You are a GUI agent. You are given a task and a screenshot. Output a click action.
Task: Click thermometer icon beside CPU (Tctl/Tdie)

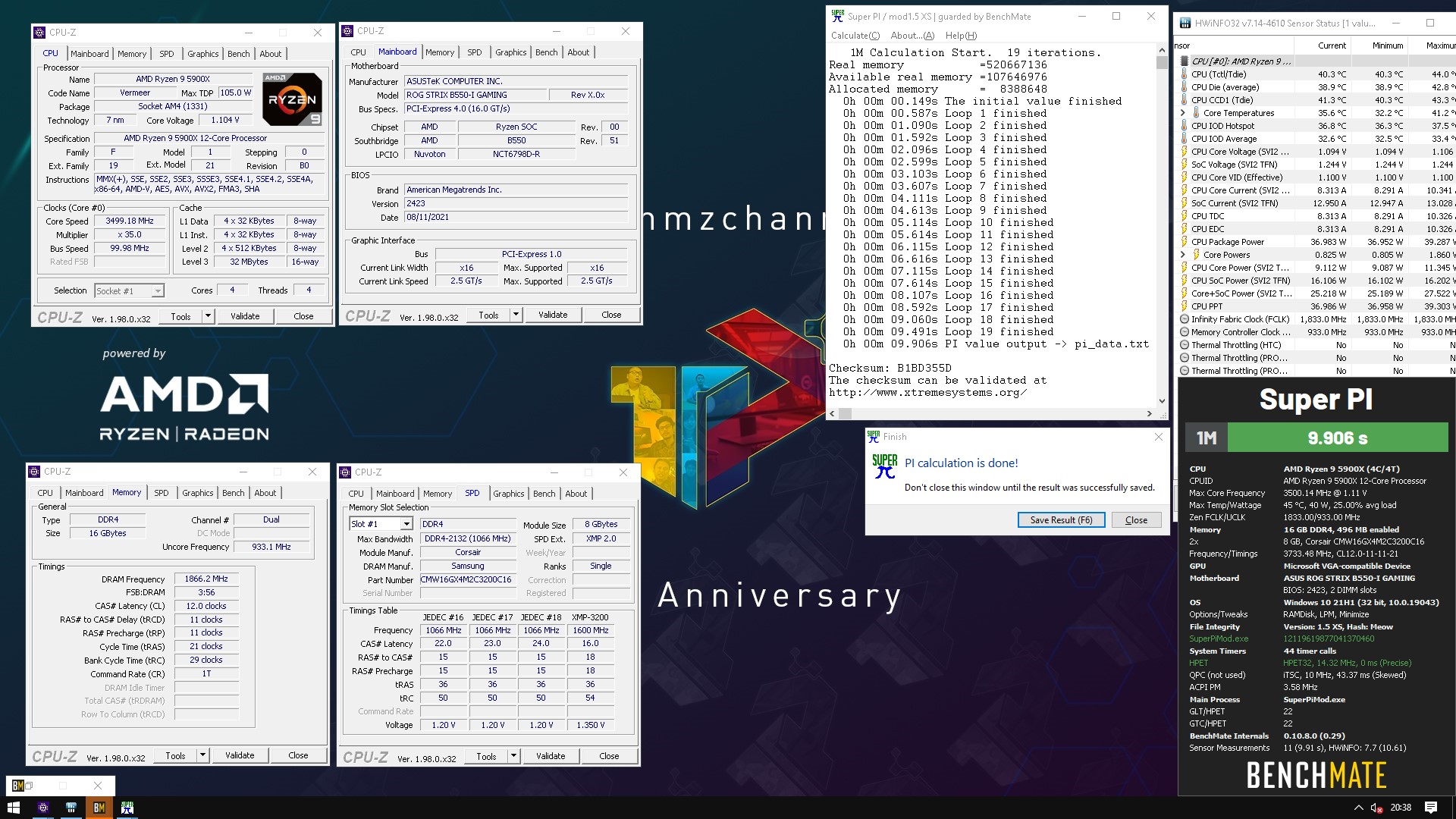pyautogui.click(x=1184, y=74)
